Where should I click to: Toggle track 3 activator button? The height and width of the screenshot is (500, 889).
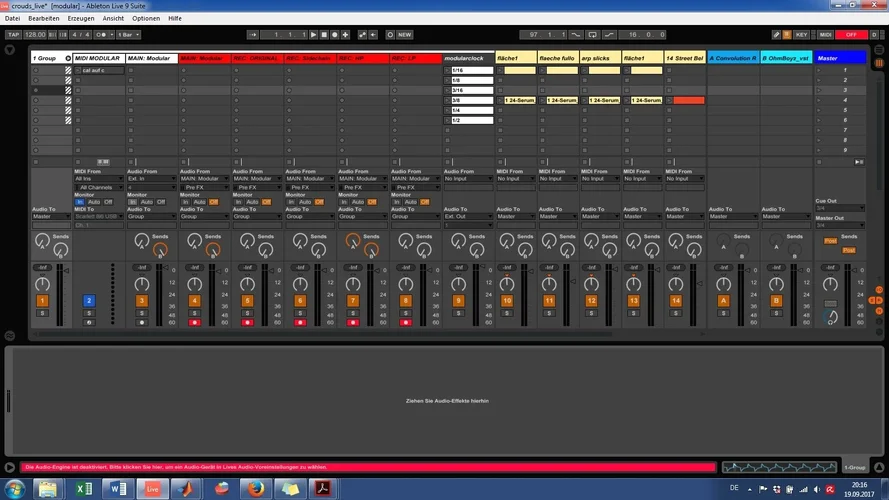[x=141, y=300]
